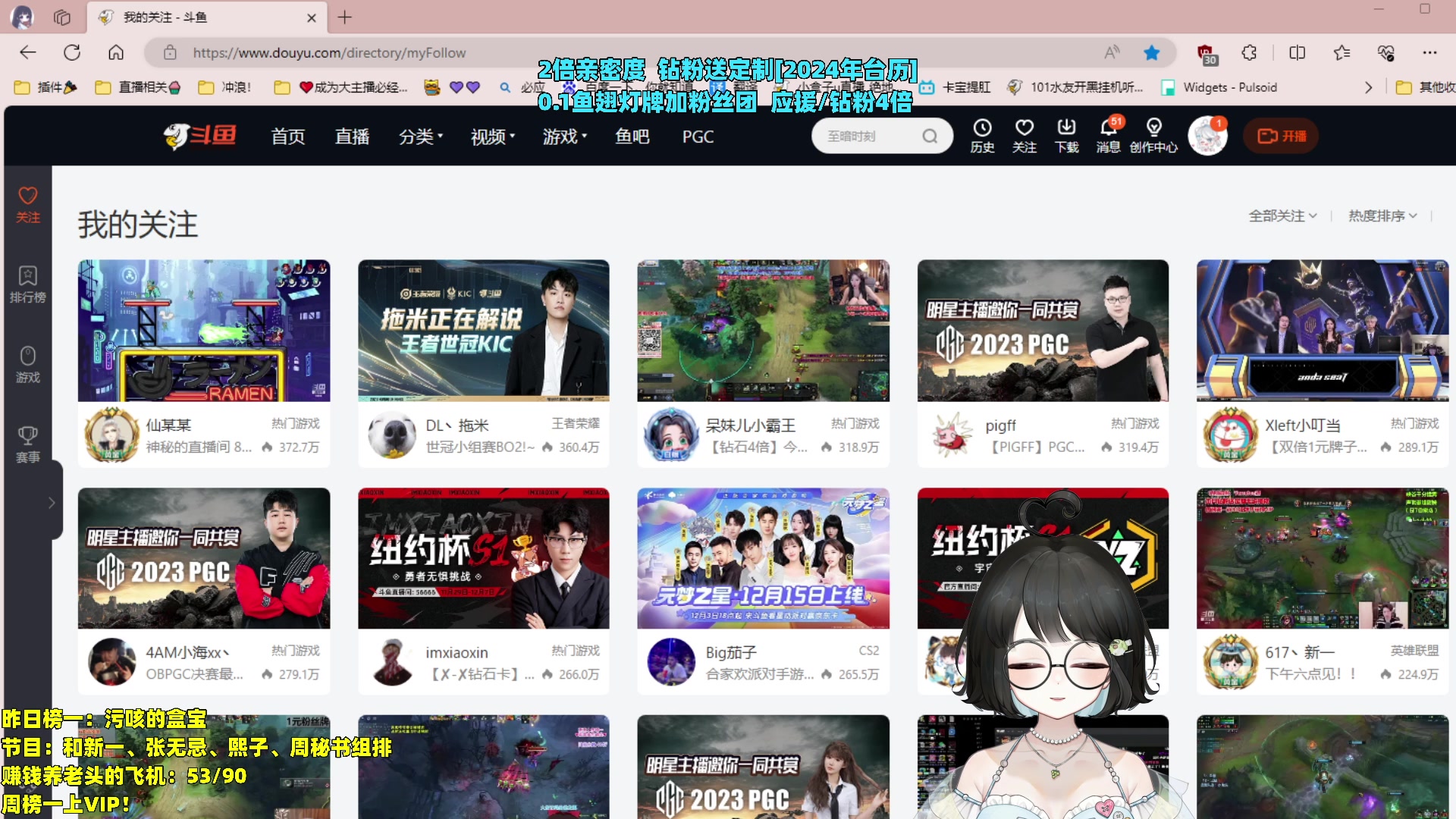Image resolution: width=1456 pixels, height=819 pixels.
Task: Open the 下载 (download) page
Action: (1066, 135)
